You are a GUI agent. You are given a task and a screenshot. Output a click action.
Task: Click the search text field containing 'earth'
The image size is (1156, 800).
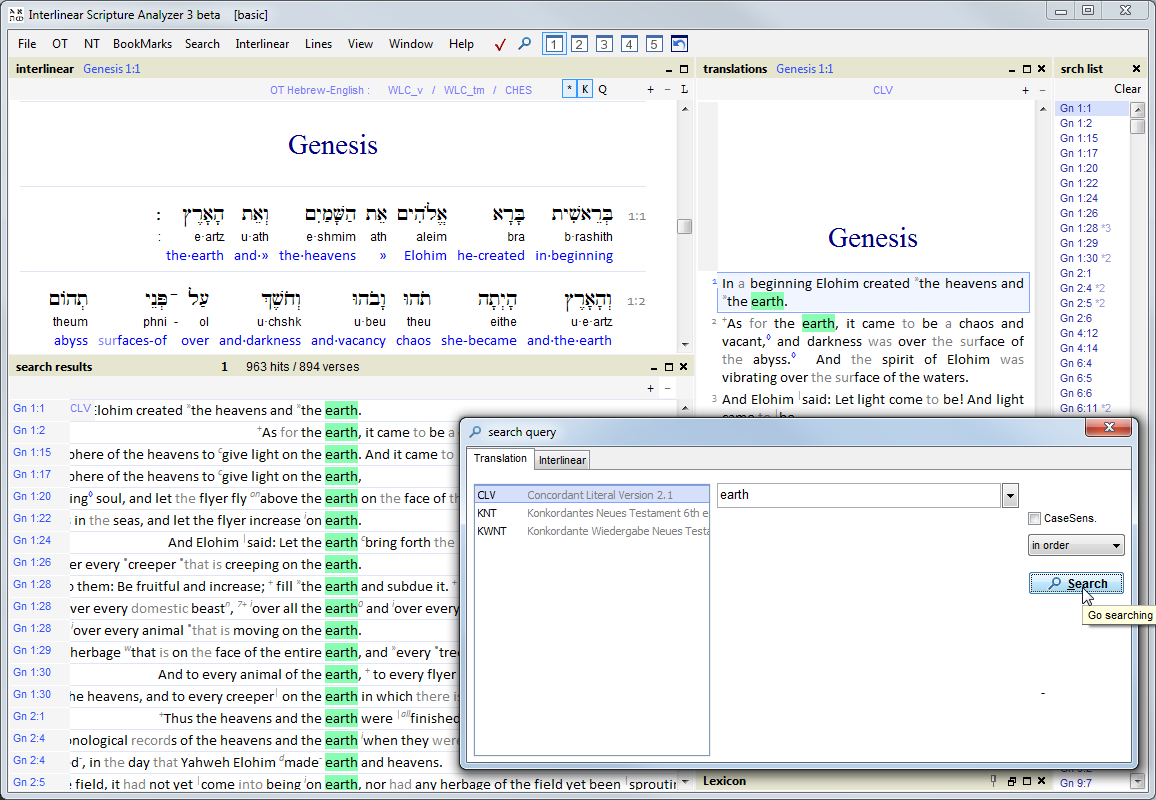click(858, 495)
